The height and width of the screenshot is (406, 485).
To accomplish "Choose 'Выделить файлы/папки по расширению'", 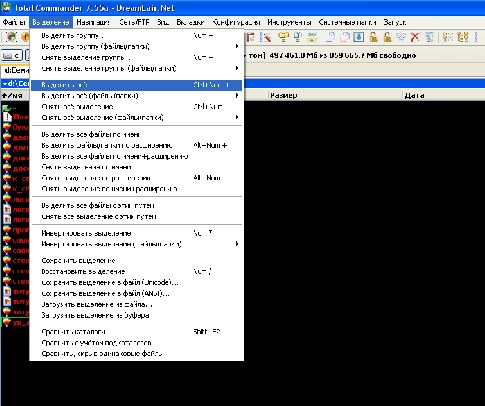I will pos(137,145).
